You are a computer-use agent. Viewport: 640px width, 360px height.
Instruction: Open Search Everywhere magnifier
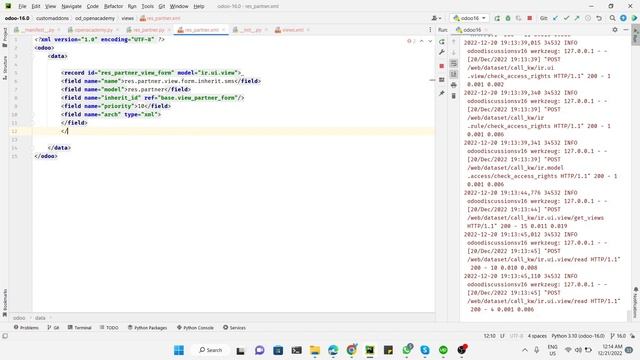612,18
